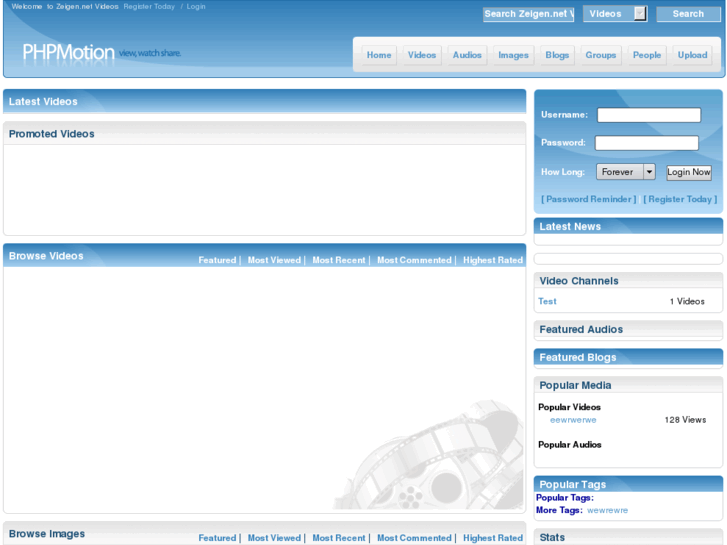Open the Groups nav tab

click(x=600, y=55)
